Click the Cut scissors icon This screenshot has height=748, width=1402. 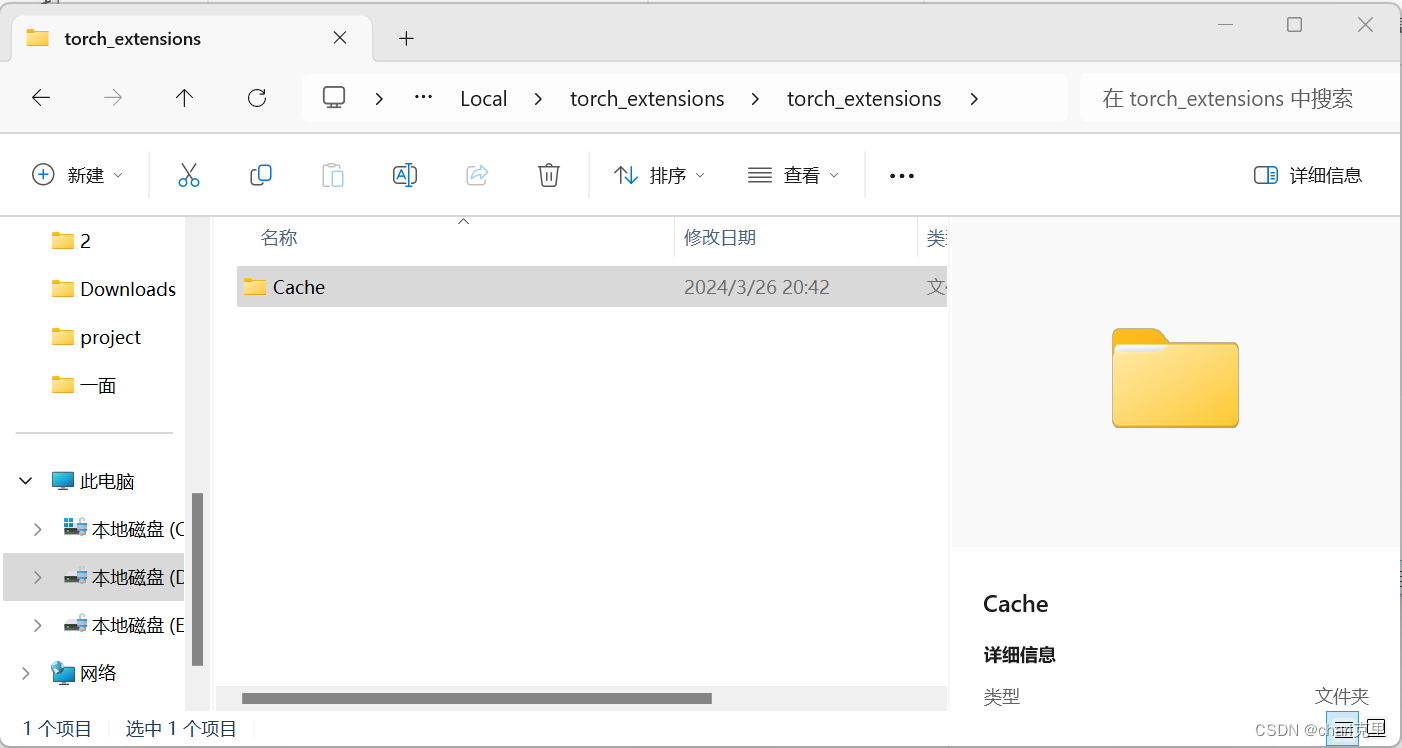click(x=188, y=175)
